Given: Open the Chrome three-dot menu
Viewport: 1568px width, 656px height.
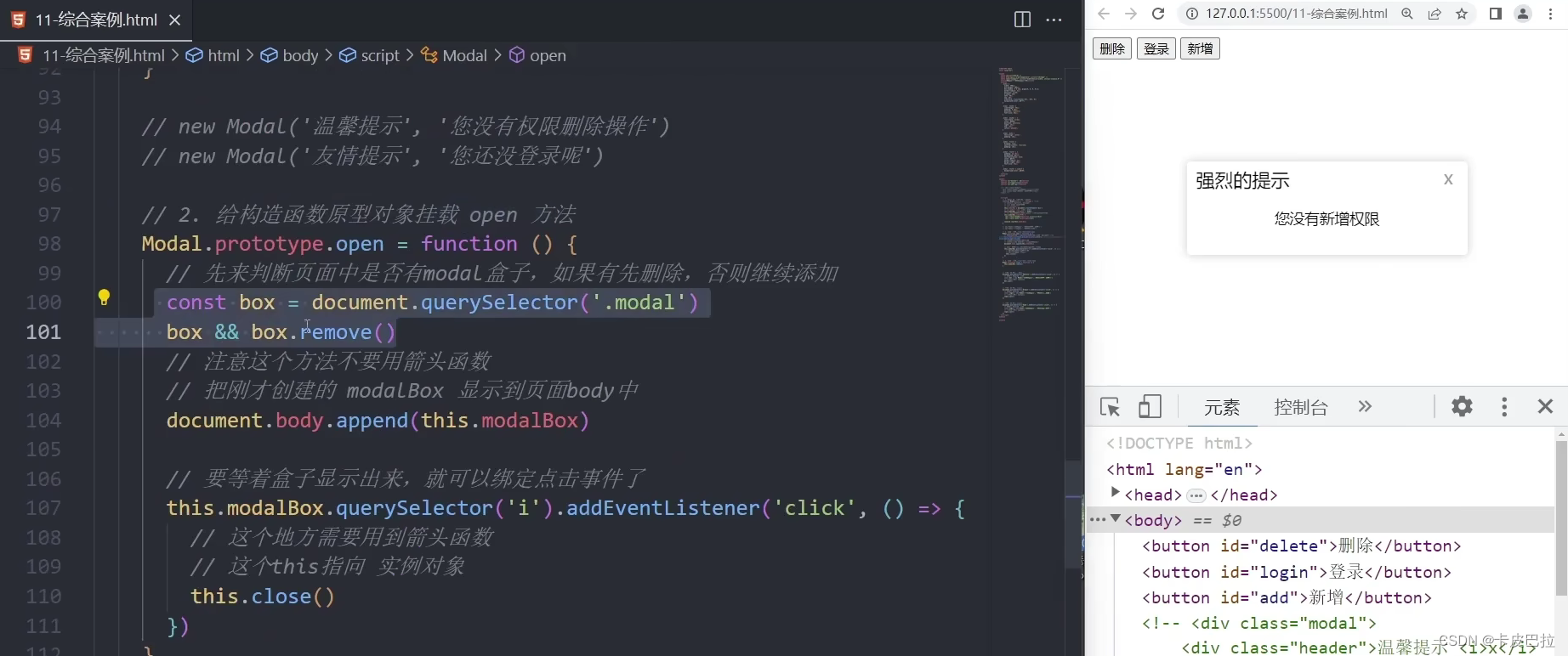Looking at the screenshot, I should tap(1551, 14).
